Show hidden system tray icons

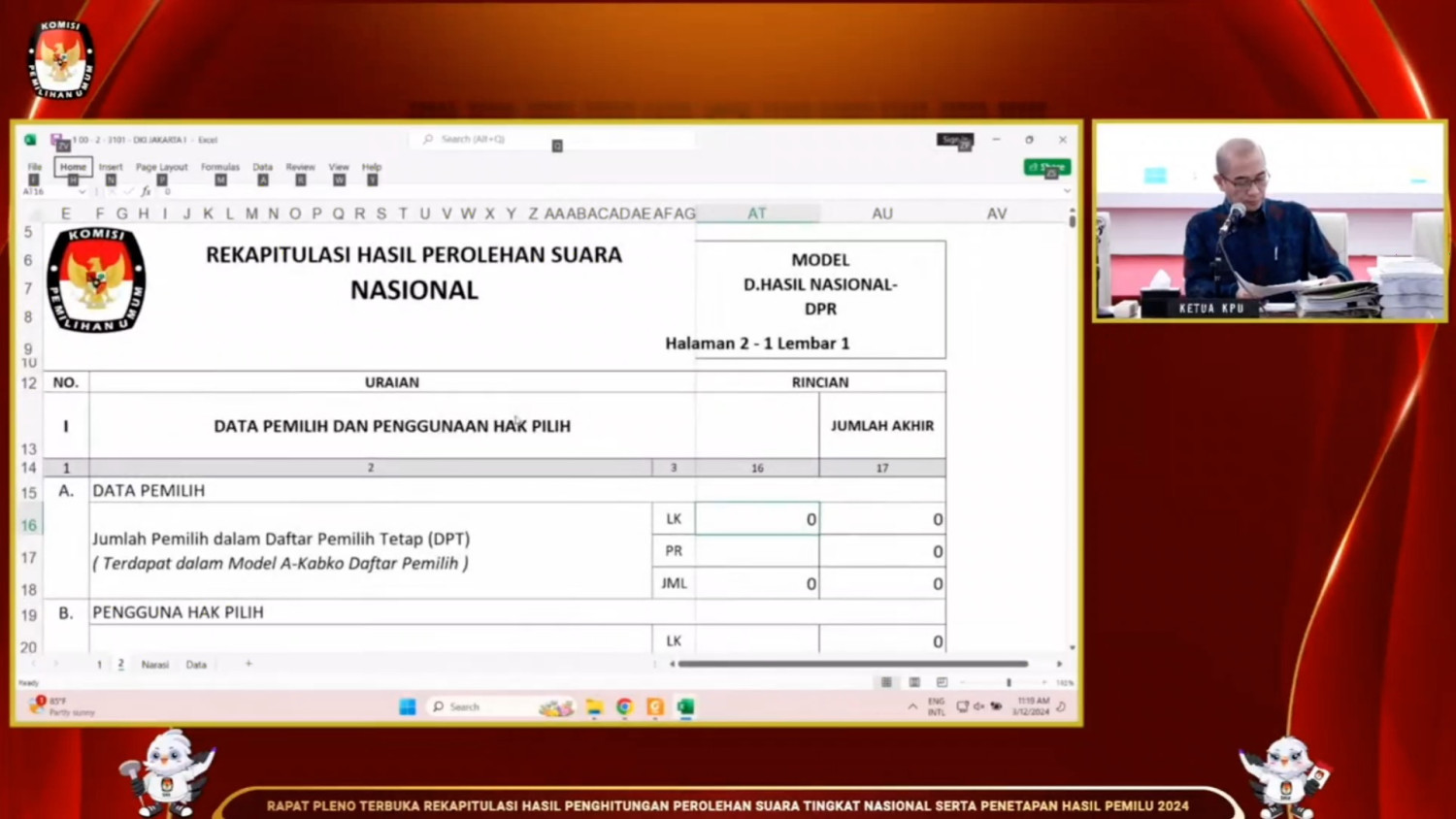912,707
